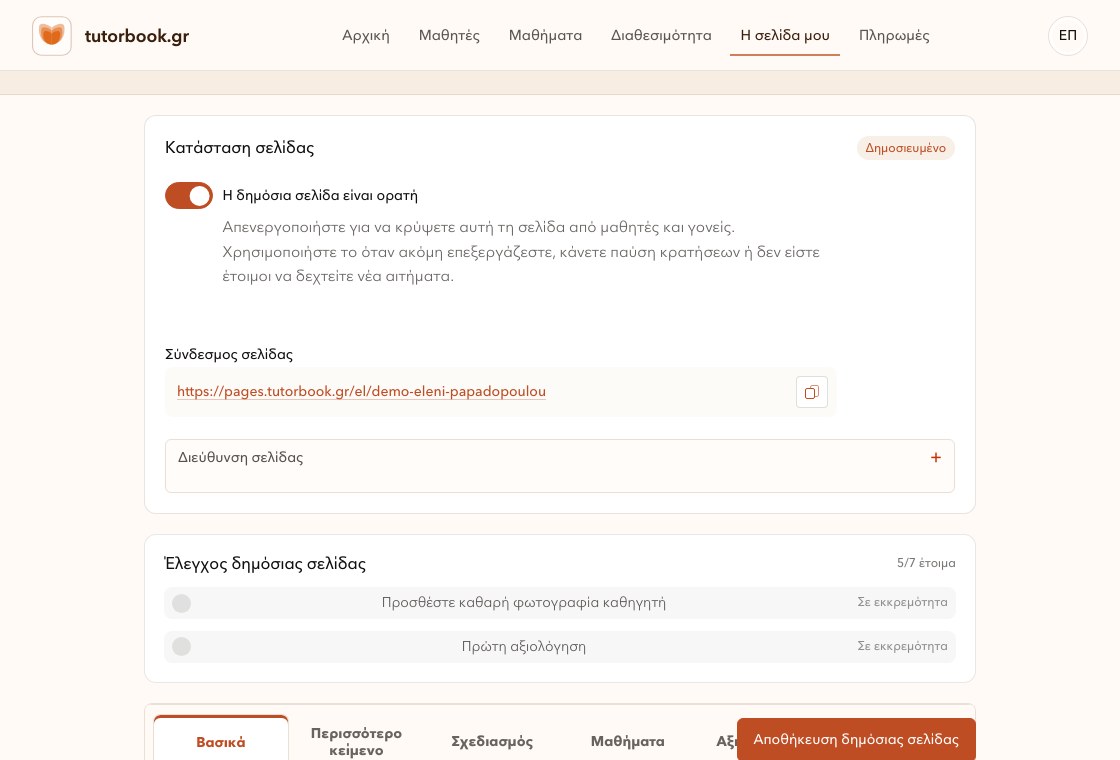Switch to the Σχεδιασμός tab
The width and height of the screenshot is (1120, 760).
[491, 741]
